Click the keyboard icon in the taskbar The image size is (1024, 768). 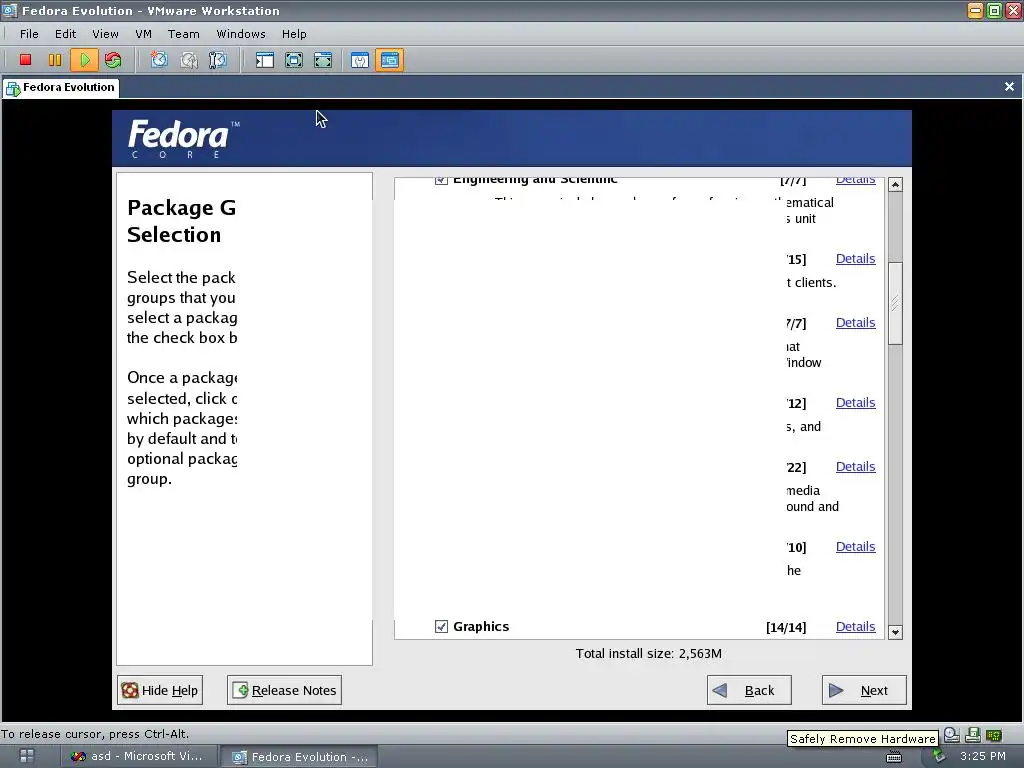(894, 757)
